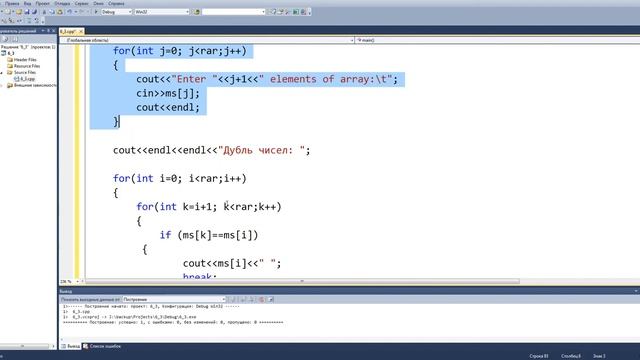
Task: Open the Правка menu
Action: pos(12,4)
